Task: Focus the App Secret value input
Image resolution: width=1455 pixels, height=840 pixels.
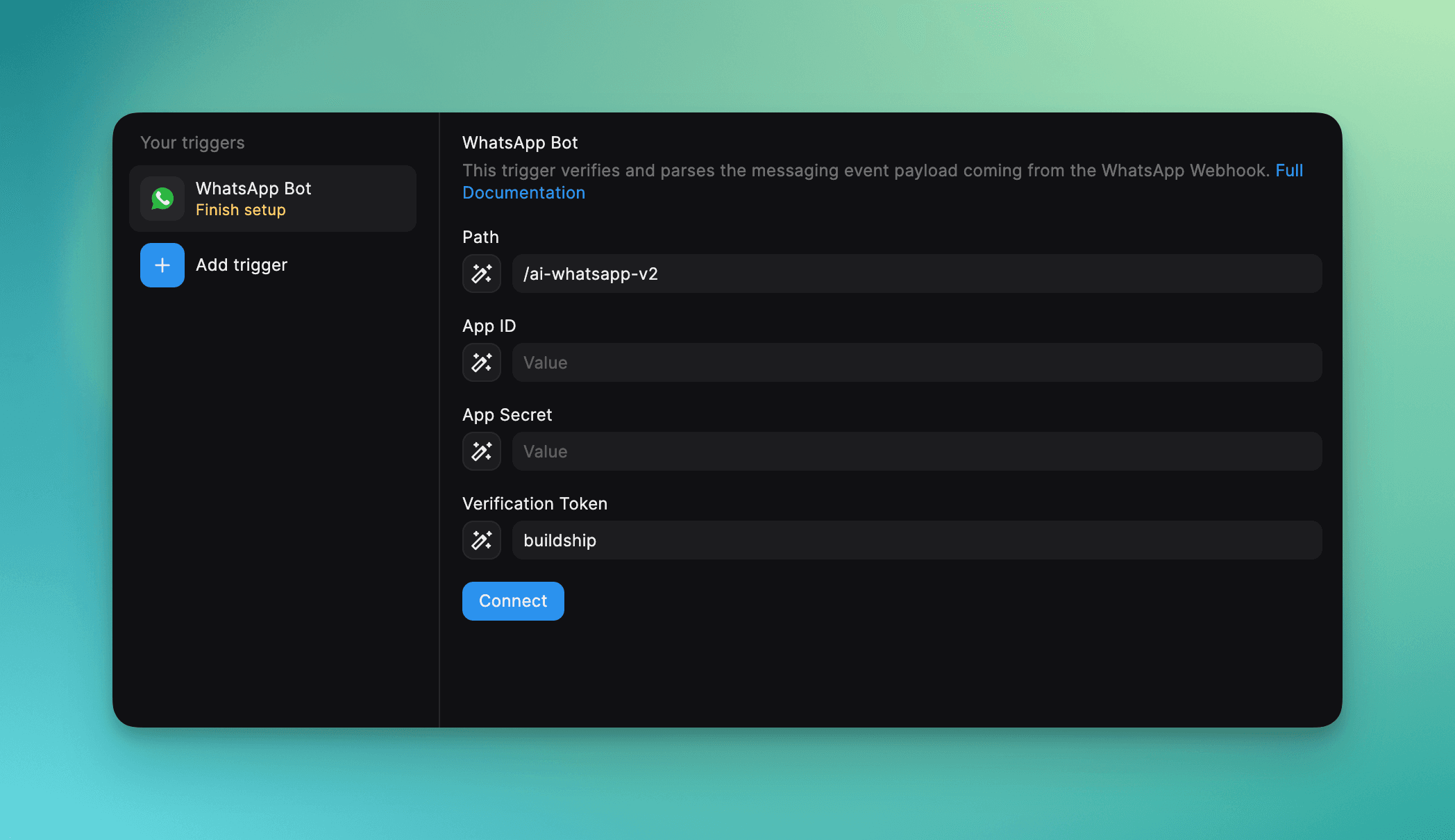Action: point(917,451)
